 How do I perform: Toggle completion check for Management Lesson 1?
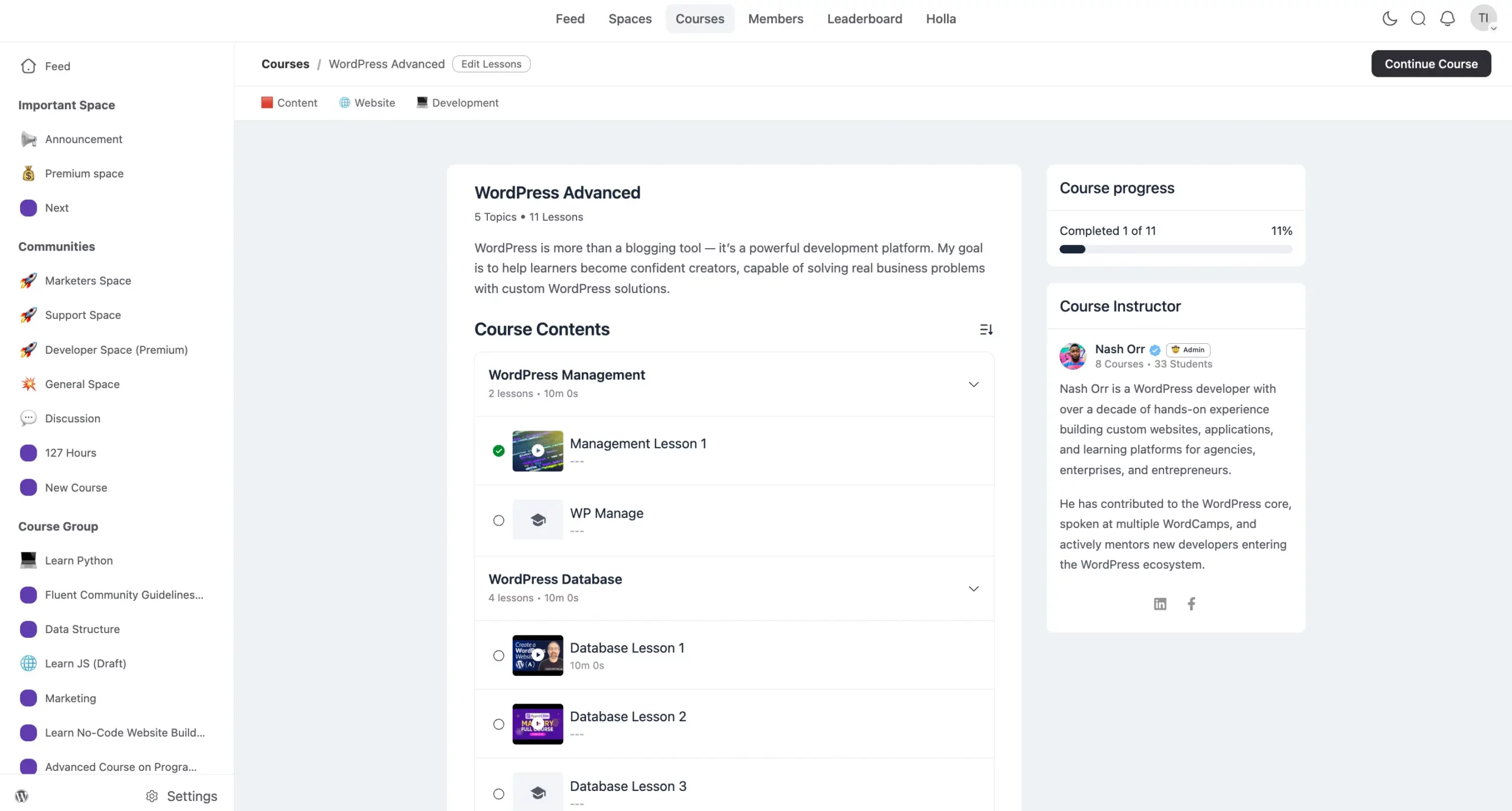coord(498,451)
